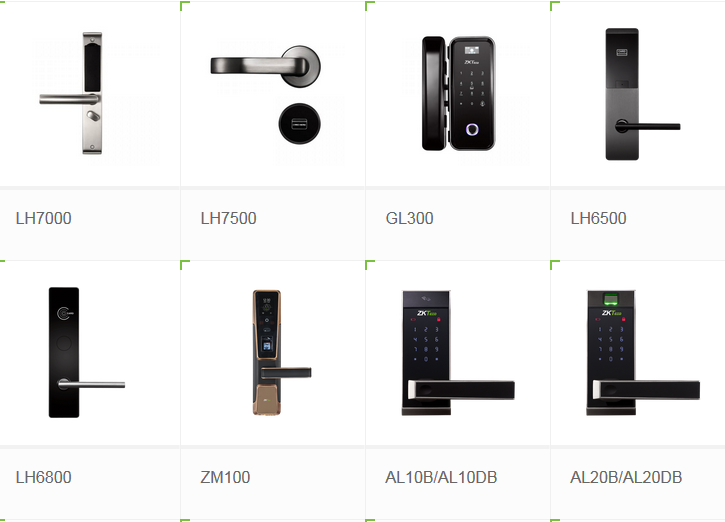Follow the AL20B/AL20DB title link

point(626,477)
